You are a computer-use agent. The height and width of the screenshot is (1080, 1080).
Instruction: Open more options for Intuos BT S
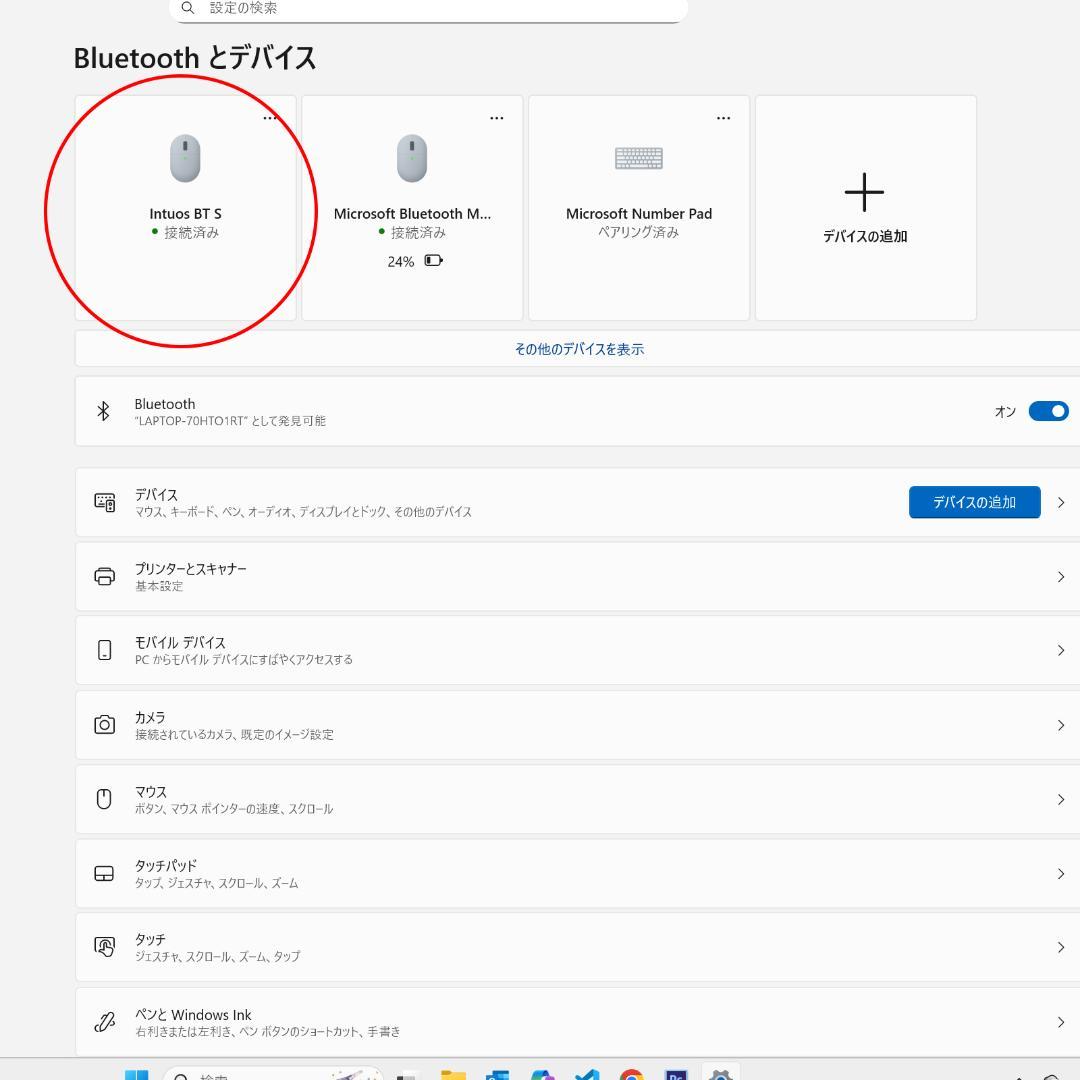[270, 118]
